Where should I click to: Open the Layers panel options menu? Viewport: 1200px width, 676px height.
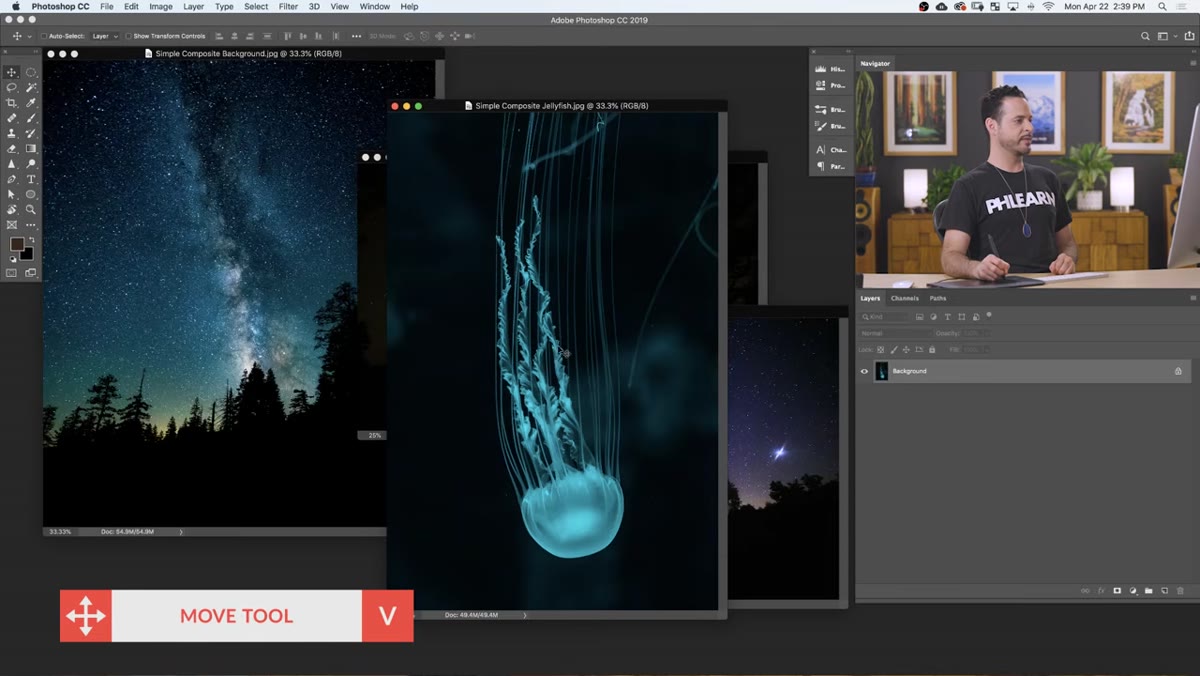tap(1193, 298)
